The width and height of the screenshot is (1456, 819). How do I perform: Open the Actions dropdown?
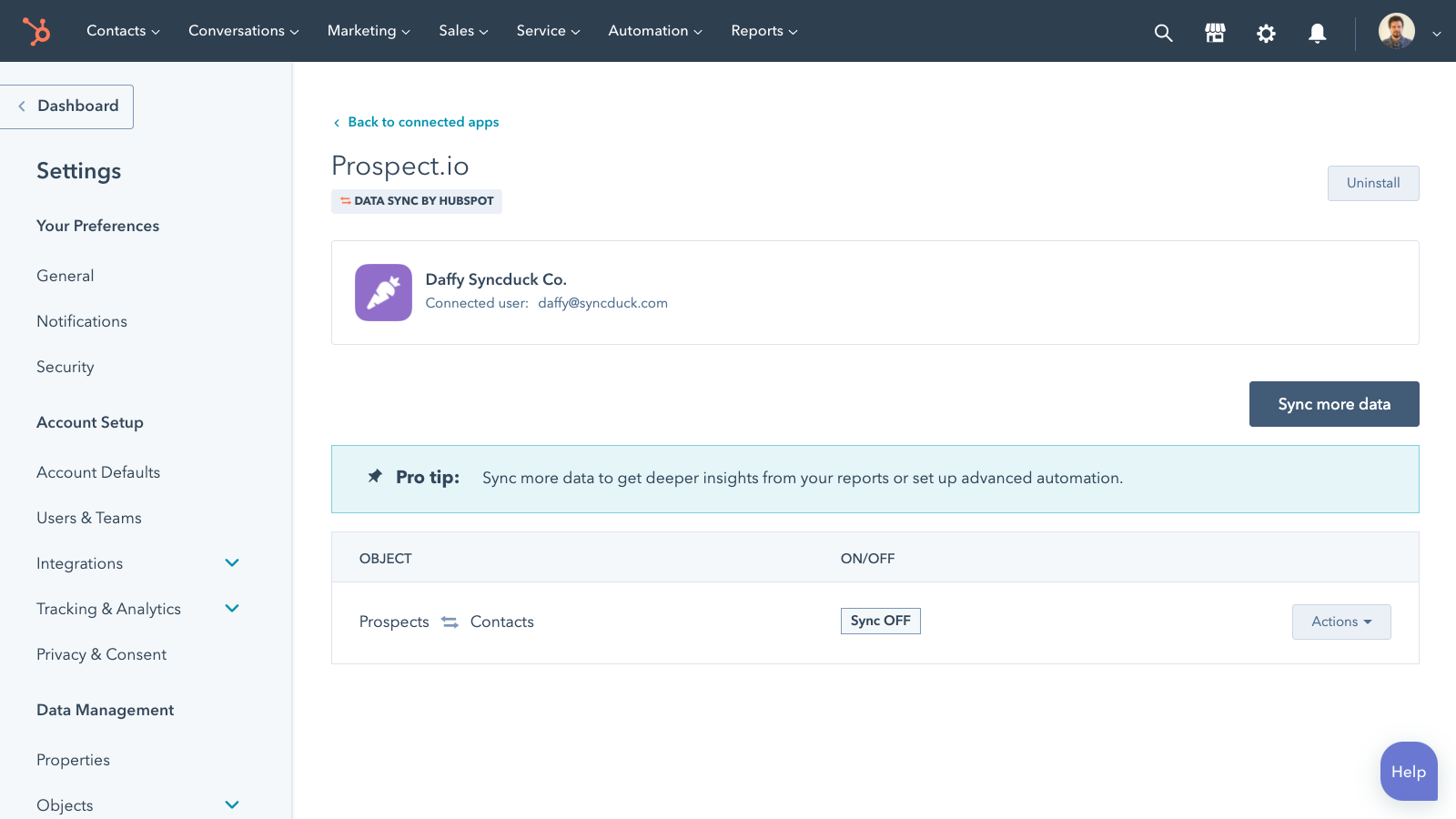pyautogui.click(x=1340, y=622)
